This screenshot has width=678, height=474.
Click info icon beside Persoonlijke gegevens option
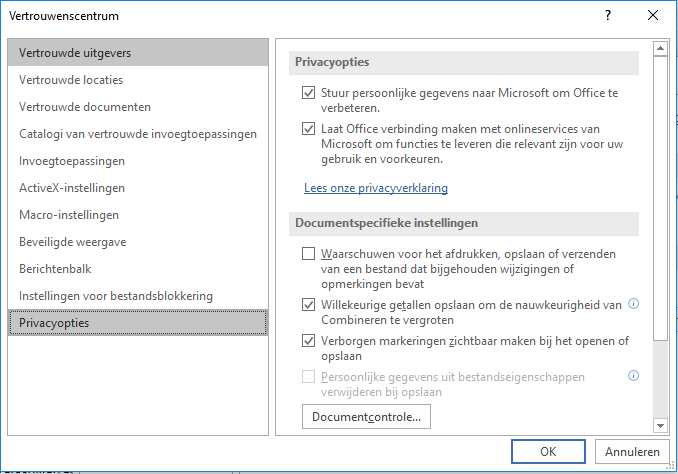(633, 376)
